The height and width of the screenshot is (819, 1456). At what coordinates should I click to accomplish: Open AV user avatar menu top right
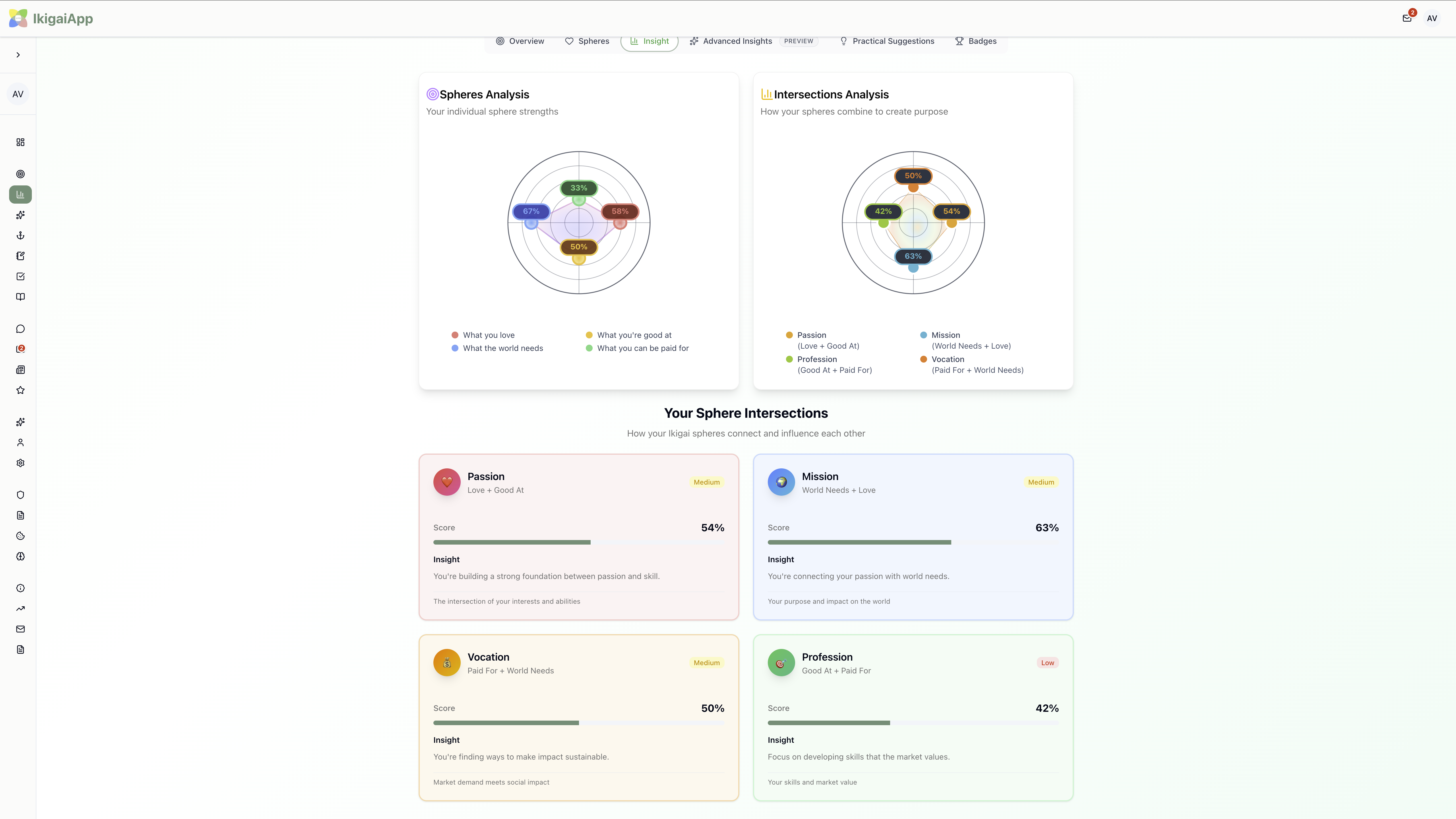coord(1432,18)
